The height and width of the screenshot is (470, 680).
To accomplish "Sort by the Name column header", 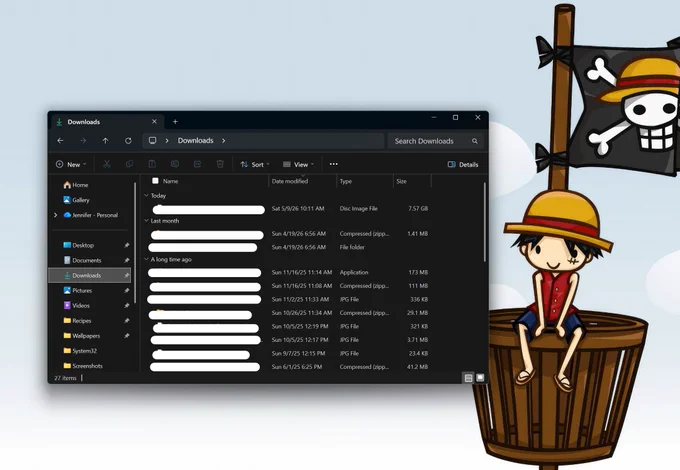I will (x=170, y=181).
